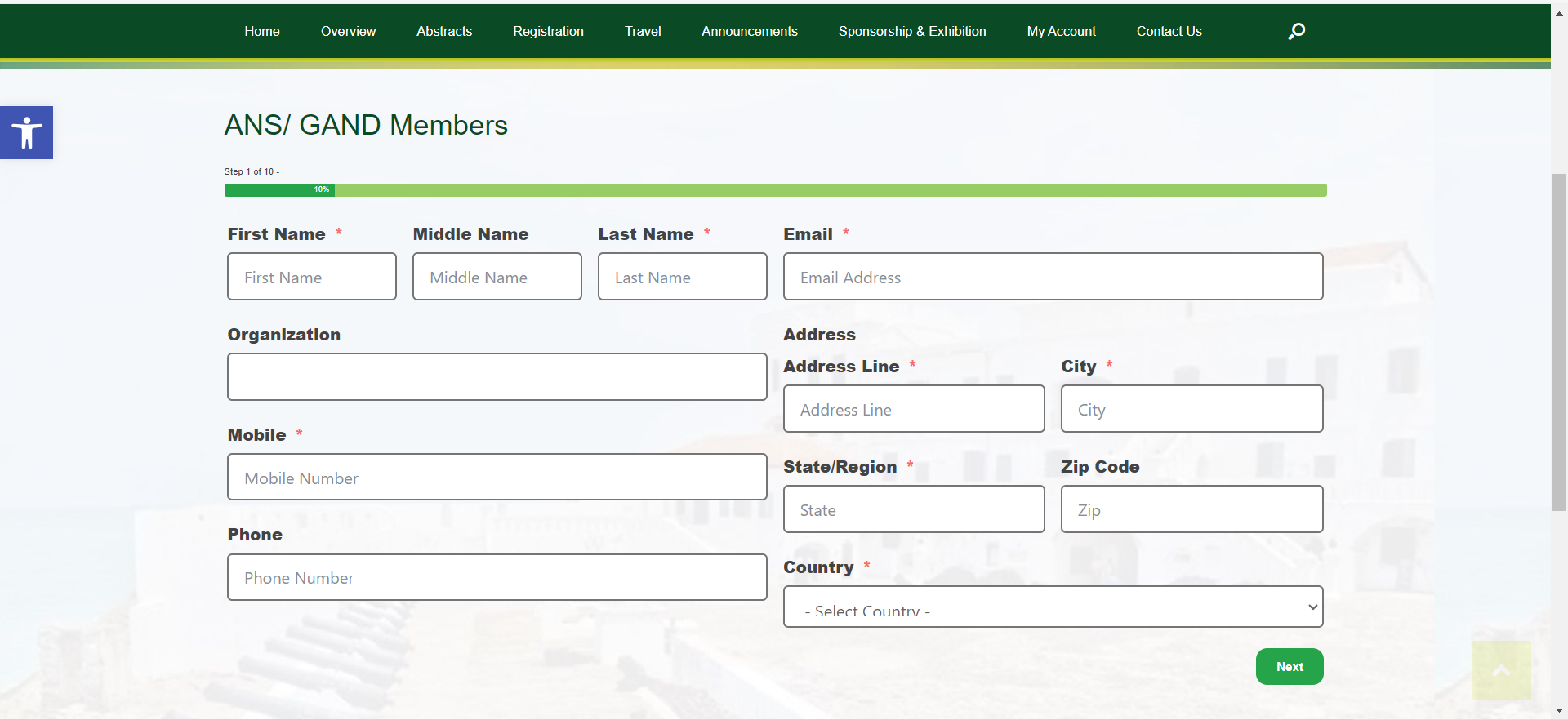Click the Mobile field label
The image size is (1568, 720).
tap(256, 435)
